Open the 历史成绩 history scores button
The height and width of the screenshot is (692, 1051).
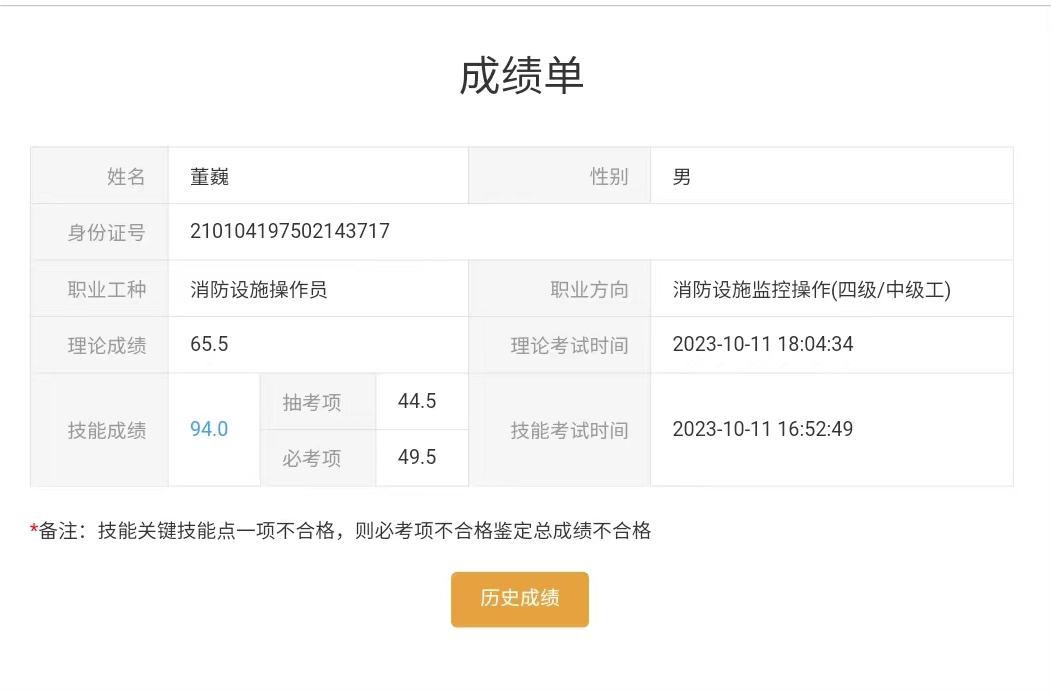pos(519,599)
